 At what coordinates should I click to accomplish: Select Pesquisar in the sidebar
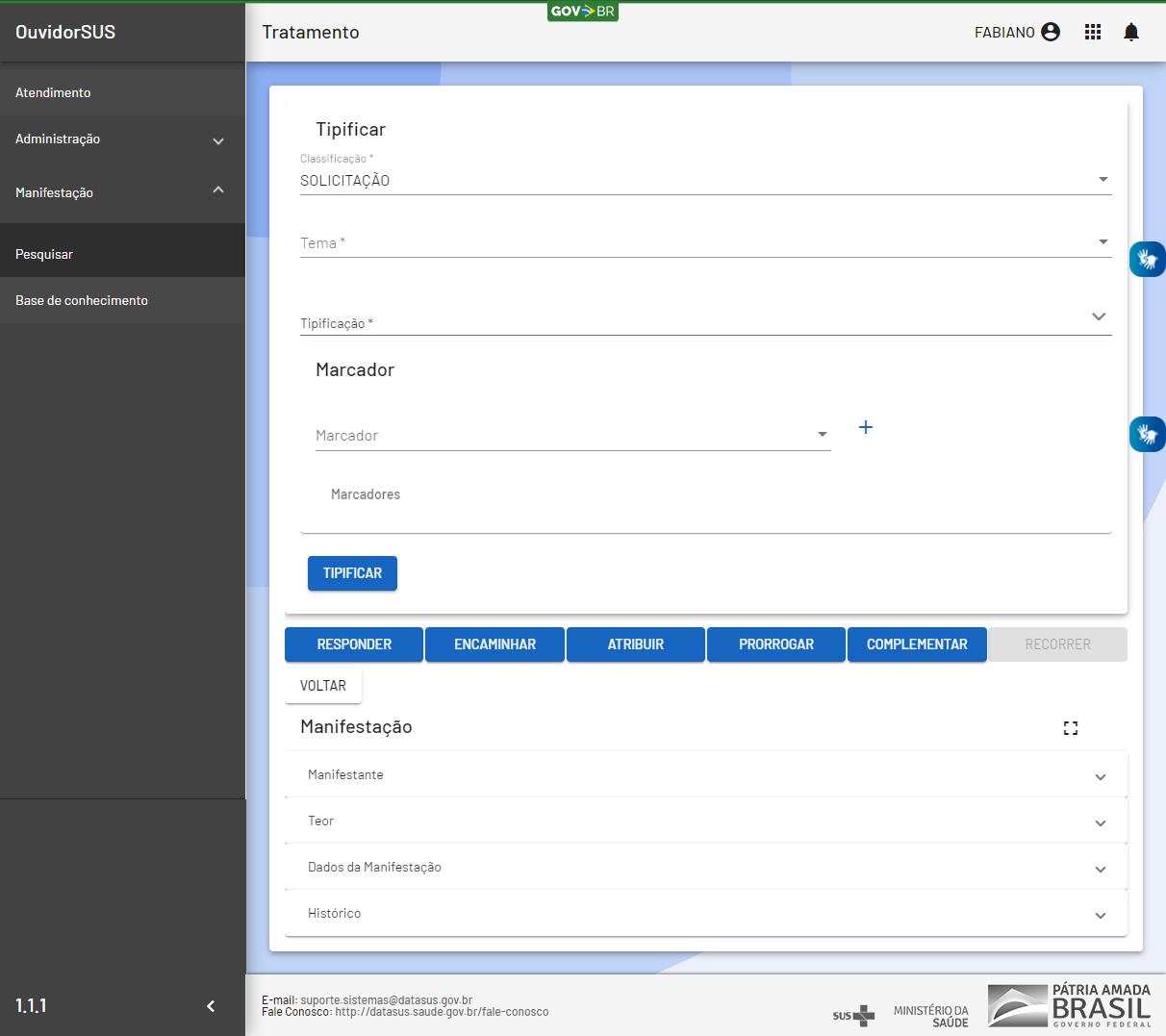click(x=44, y=254)
